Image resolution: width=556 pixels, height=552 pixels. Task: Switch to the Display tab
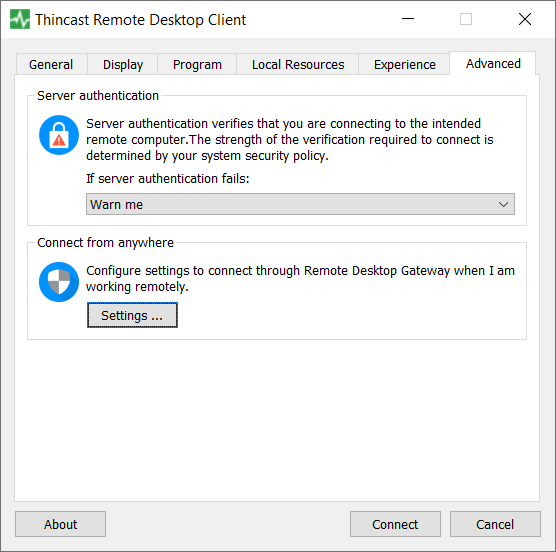point(123,65)
